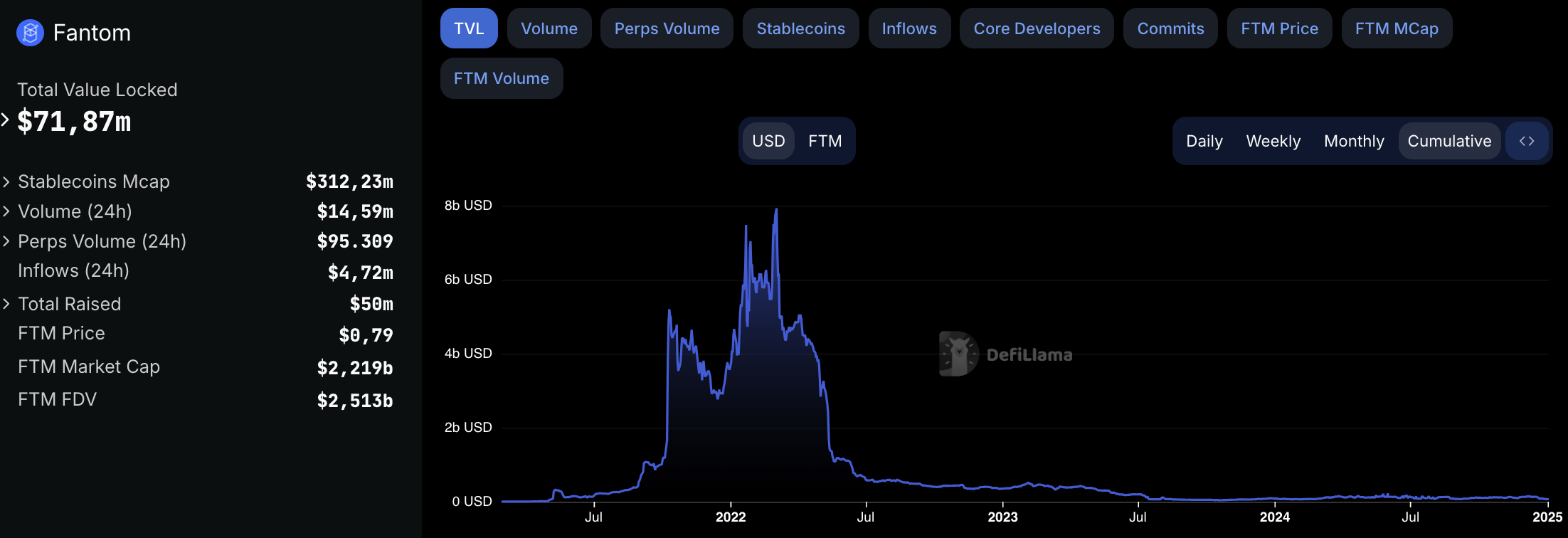
Task: Enable the FTM Volume chart toggle
Action: point(502,78)
